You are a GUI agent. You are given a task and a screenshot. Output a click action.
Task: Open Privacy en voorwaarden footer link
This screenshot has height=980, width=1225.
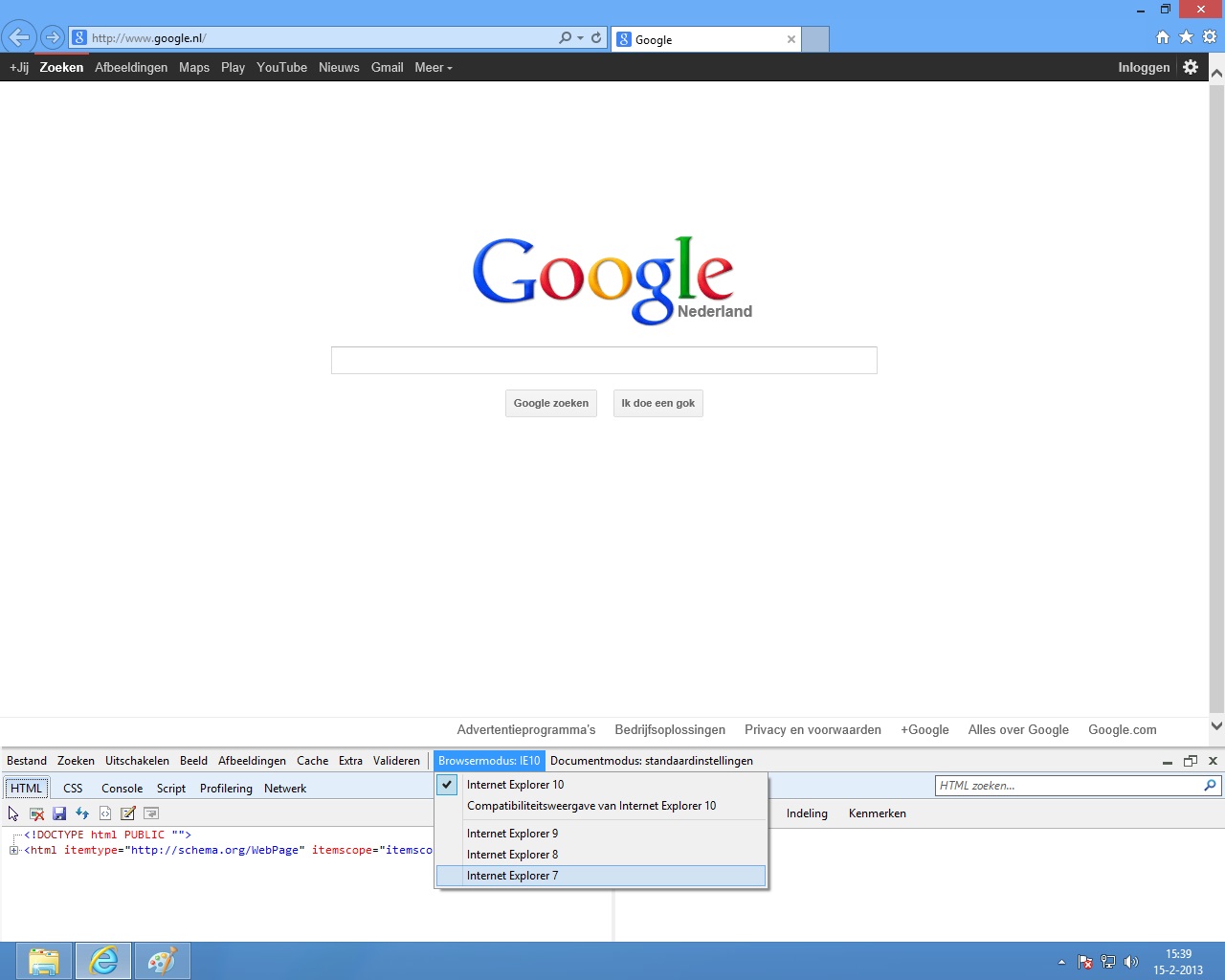(x=813, y=729)
